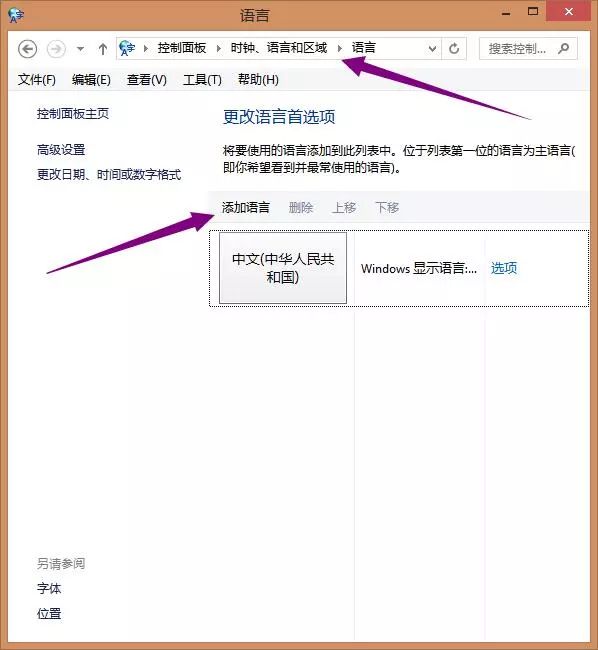Click Windows 显示语言 text in row
Viewport: 598px width, 650px height.
click(x=419, y=269)
